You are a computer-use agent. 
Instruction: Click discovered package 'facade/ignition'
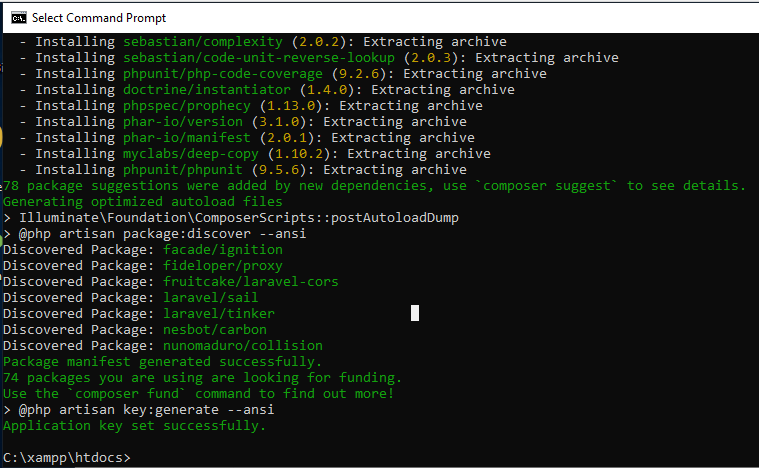(x=223, y=249)
